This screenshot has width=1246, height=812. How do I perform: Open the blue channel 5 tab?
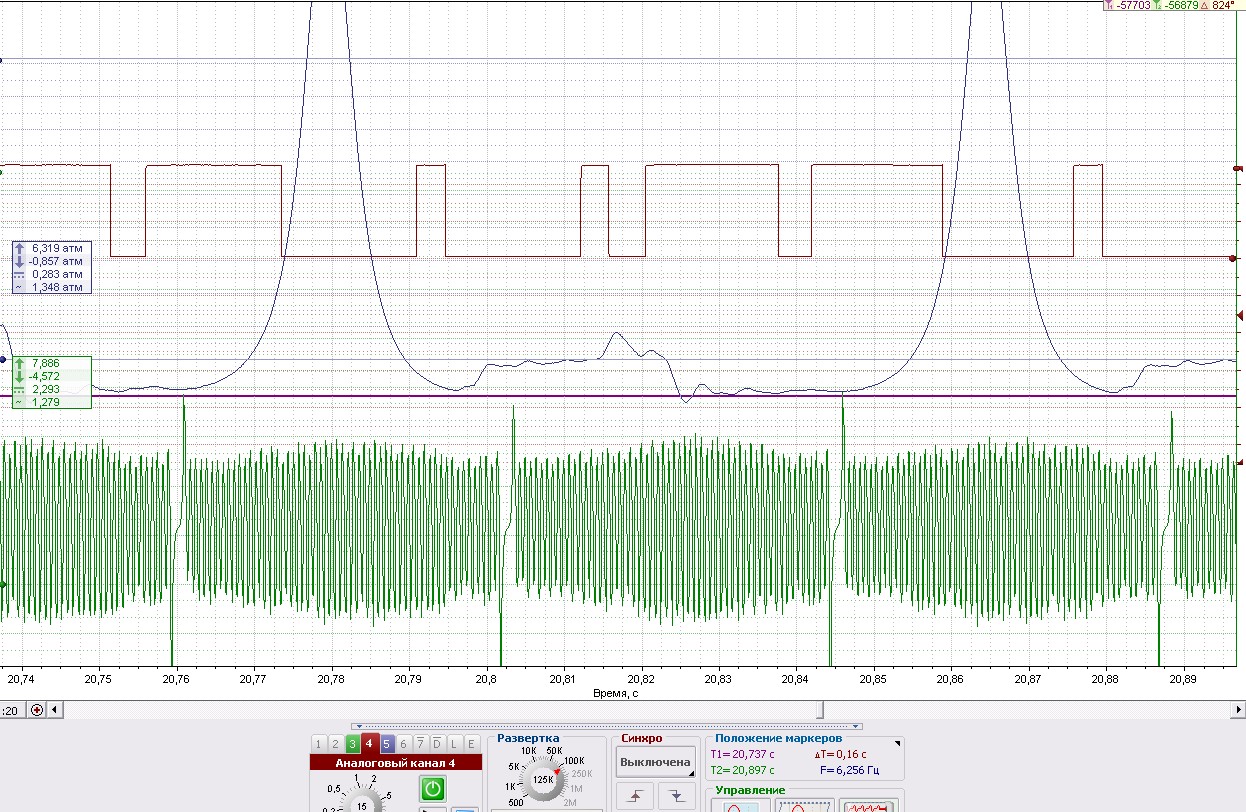[x=386, y=743]
